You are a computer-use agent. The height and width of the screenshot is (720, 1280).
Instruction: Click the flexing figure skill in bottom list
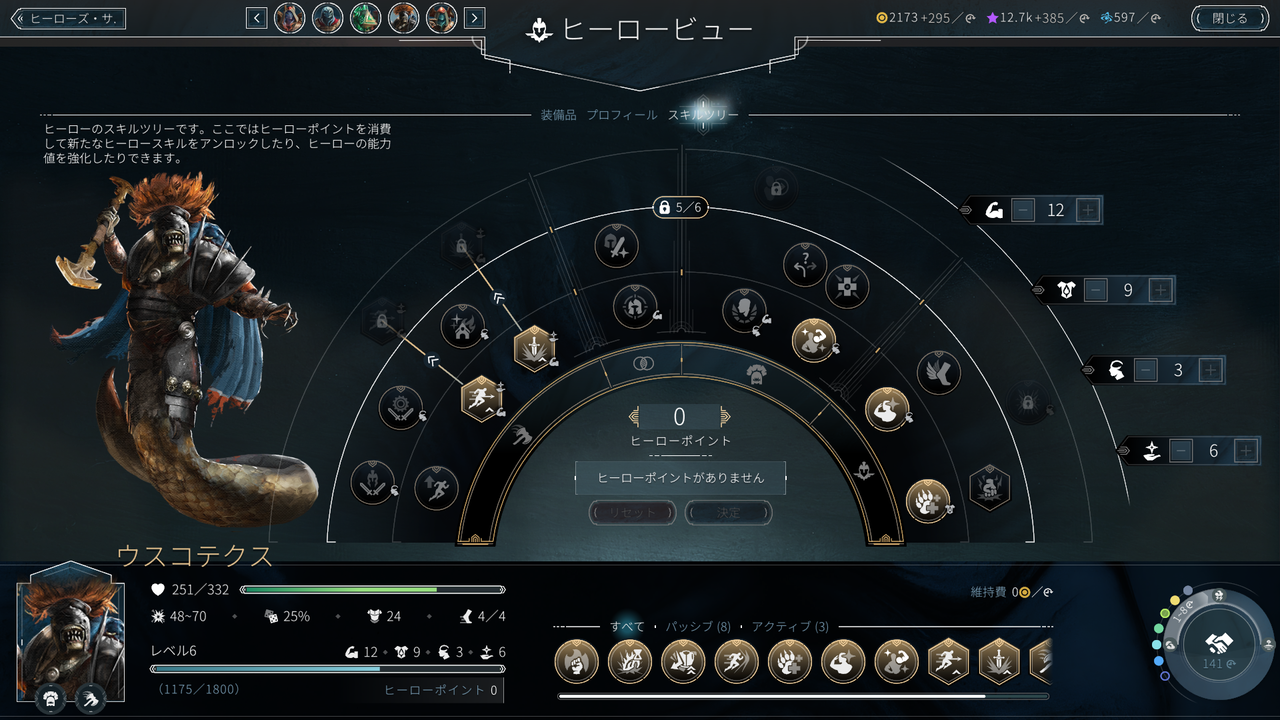click(897, 661)
